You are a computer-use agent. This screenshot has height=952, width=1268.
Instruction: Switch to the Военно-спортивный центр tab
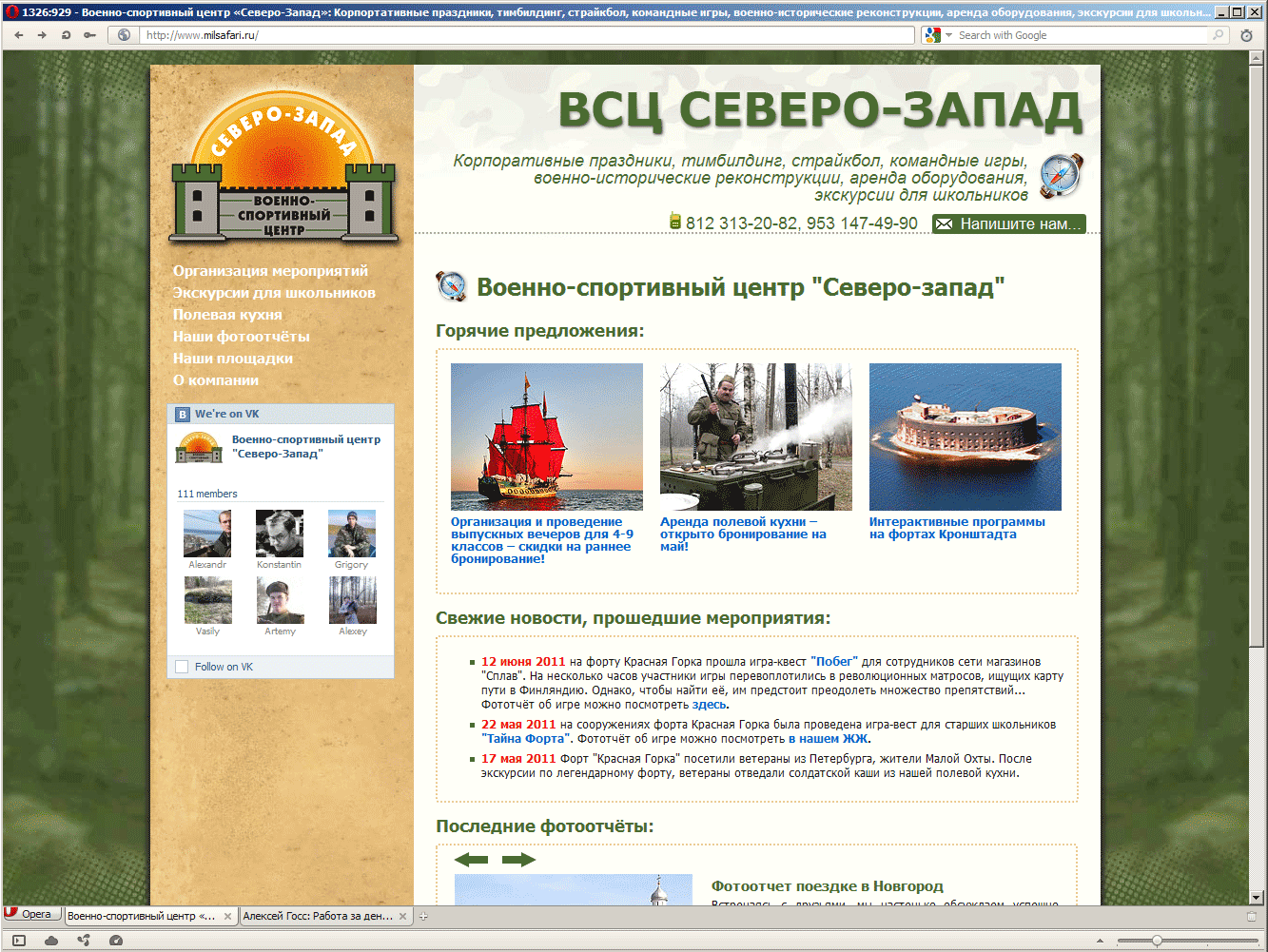(x=141, y=916)
